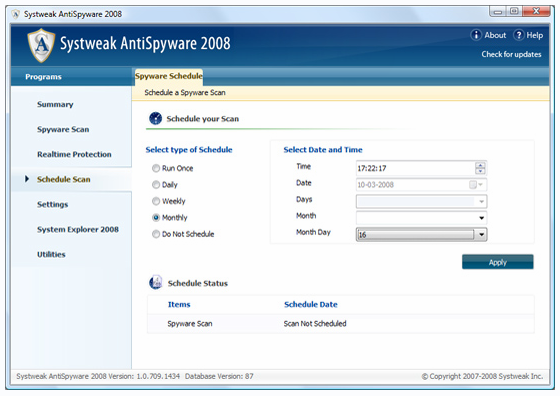Click the About info icon
Viewport: 560px width, 396px height.
476,35
